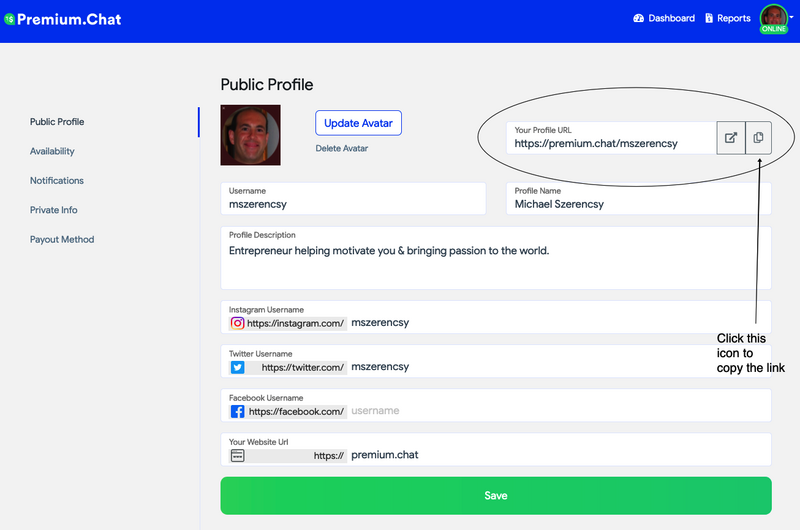Open Private Info section
Image resolution: width=800 pixels, height=530 pixels.
click(54, 210)
